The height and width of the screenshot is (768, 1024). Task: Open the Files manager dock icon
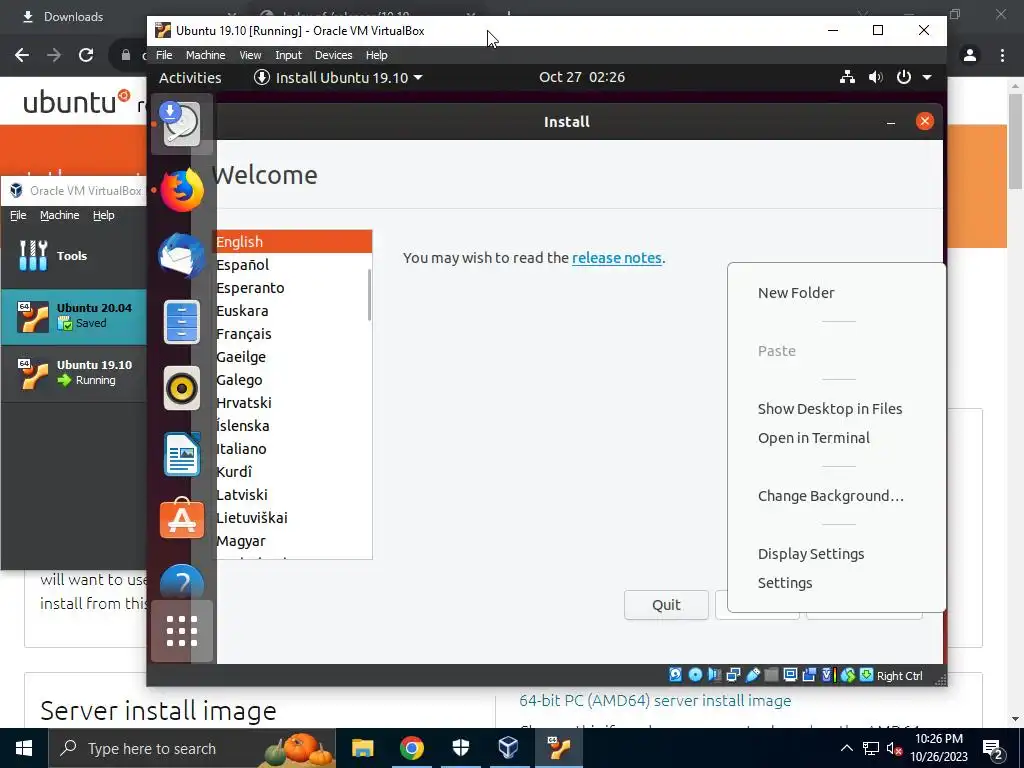tap(182, 322)
